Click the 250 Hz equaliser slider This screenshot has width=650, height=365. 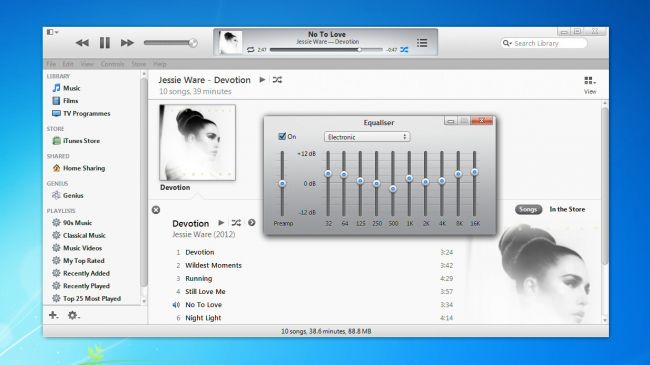pyautogui.click(x=376, y=183)
